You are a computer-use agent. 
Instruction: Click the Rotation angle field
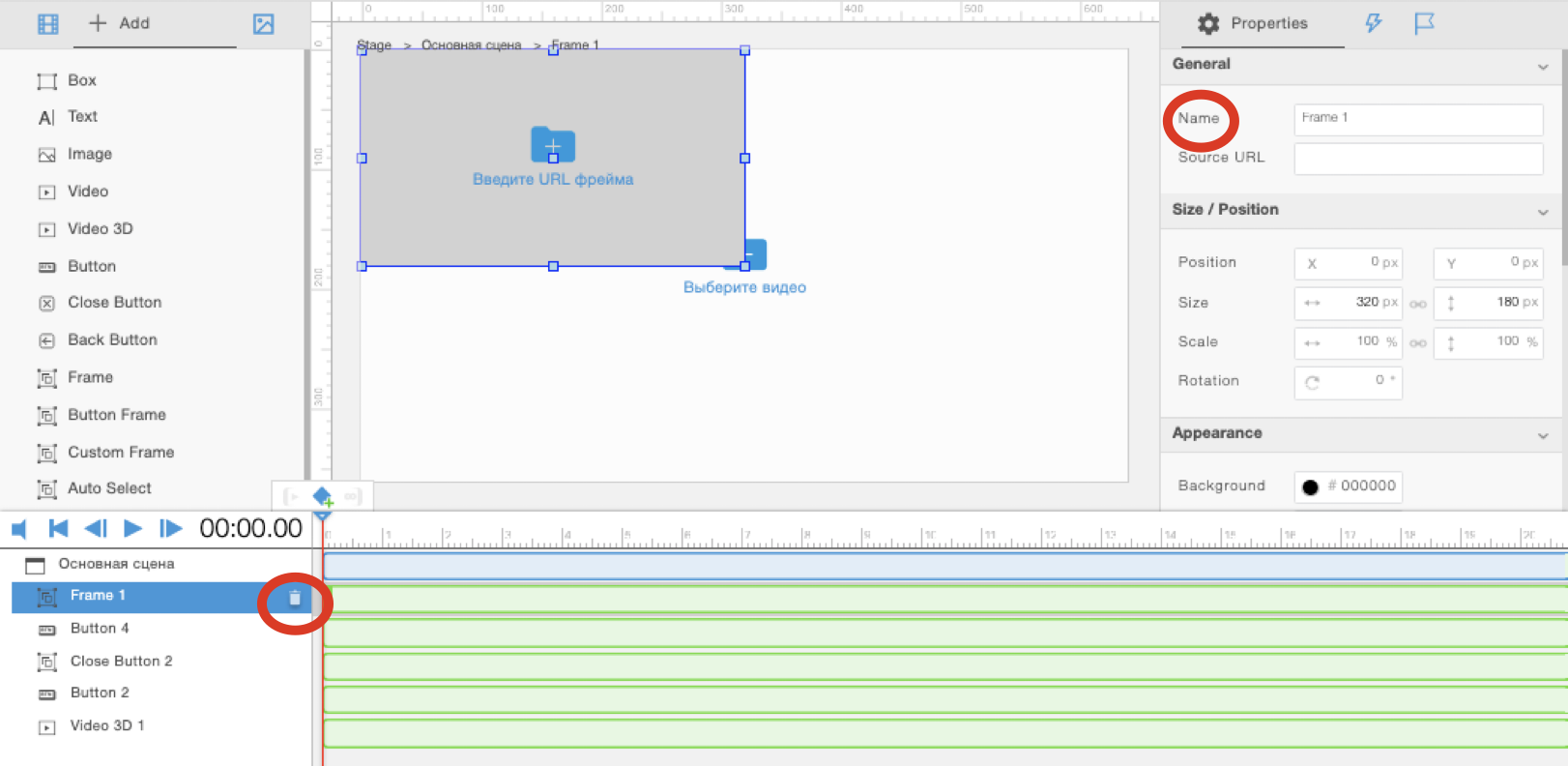point(1348,382)
